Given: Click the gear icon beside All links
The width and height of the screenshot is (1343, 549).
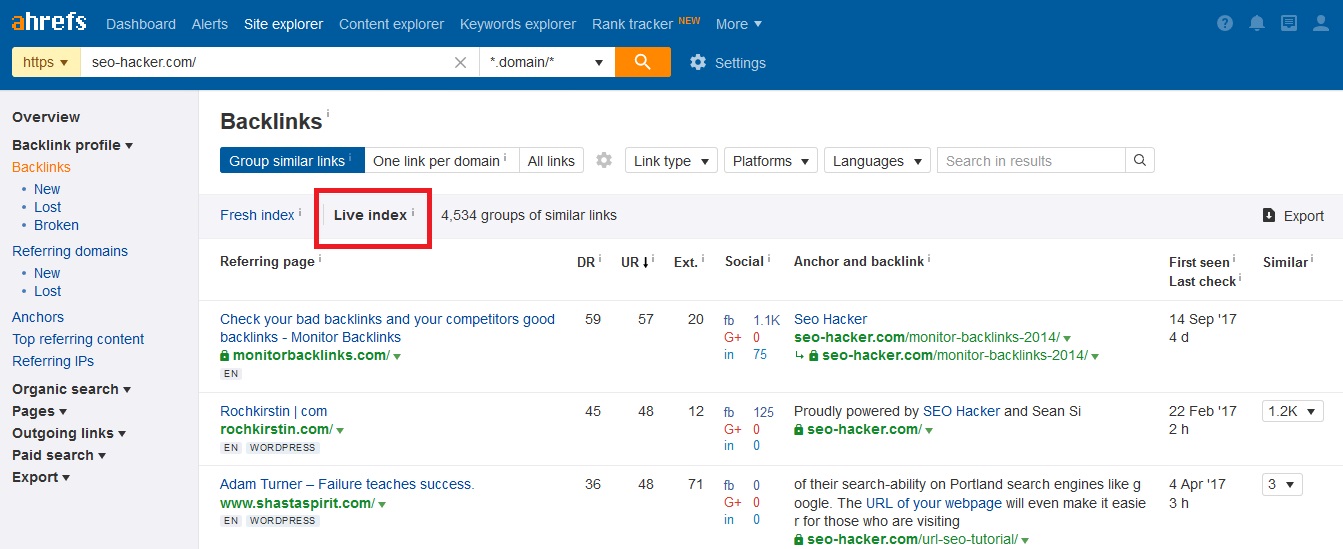Looking at the screenshot, I should pyautogui.click(x=603, y=161).
